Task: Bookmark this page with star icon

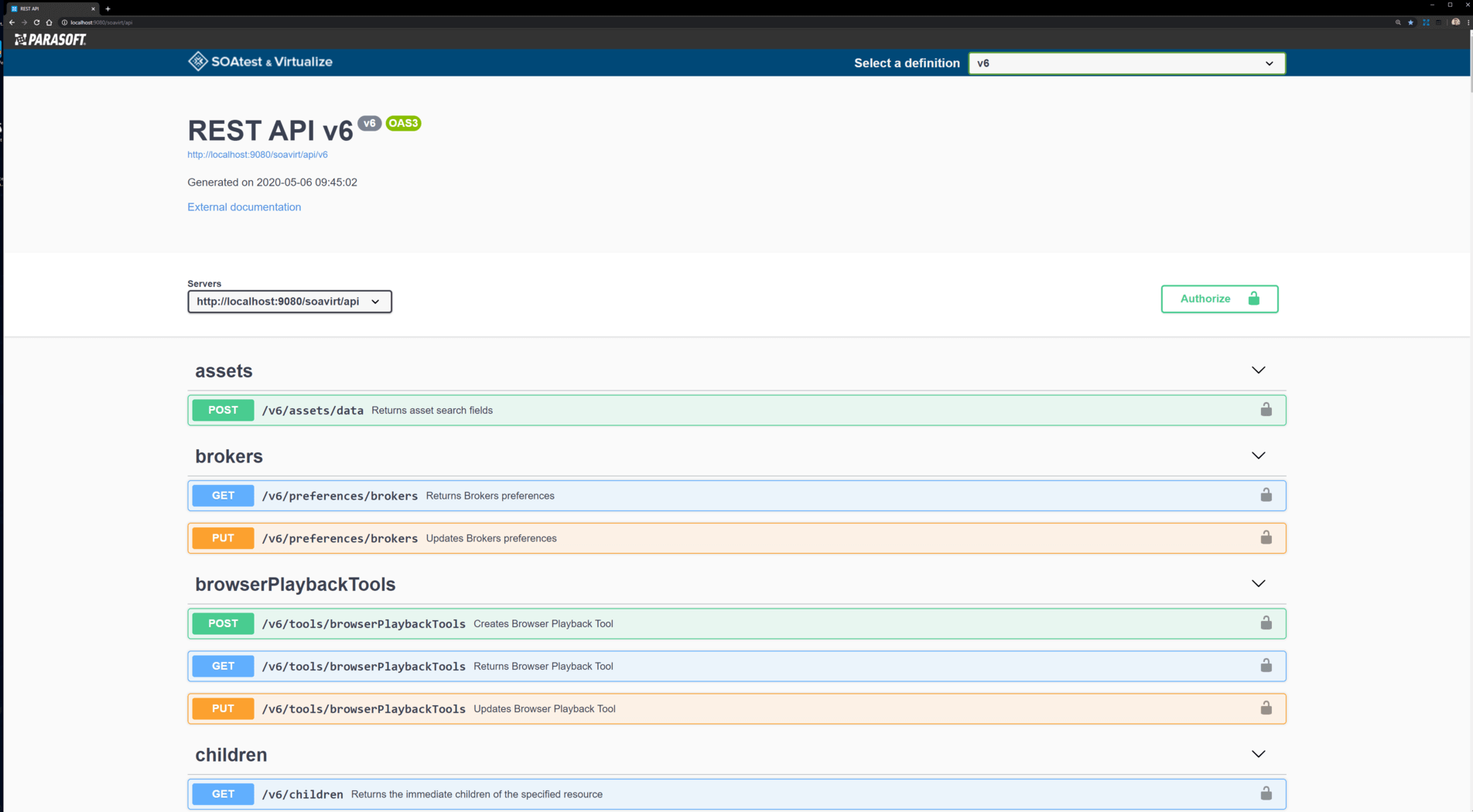Action: (1410, 22)
